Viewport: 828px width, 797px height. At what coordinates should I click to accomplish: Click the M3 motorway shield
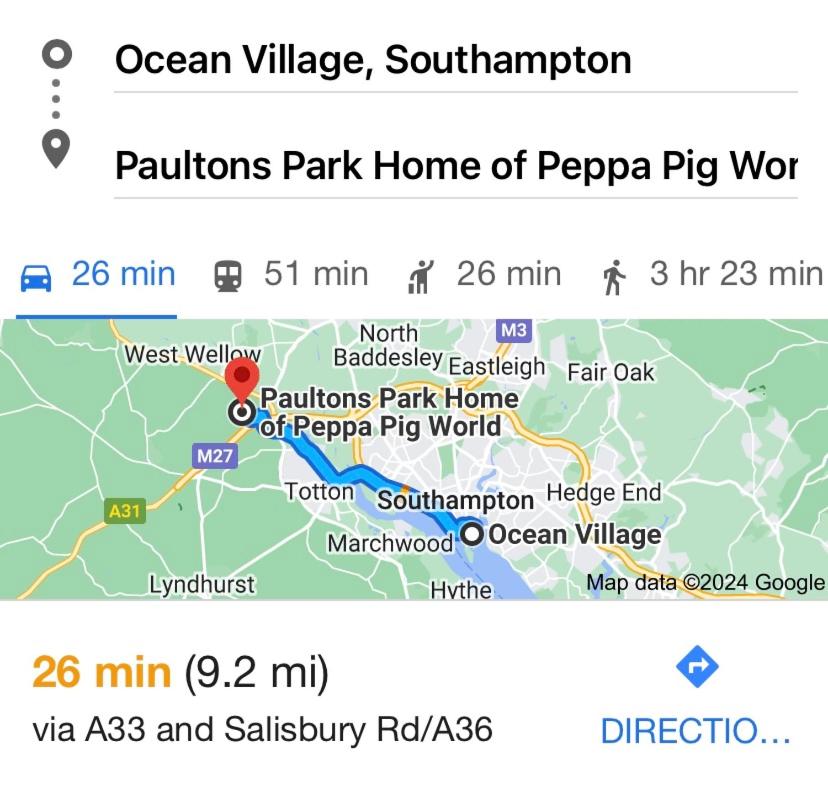514,330
